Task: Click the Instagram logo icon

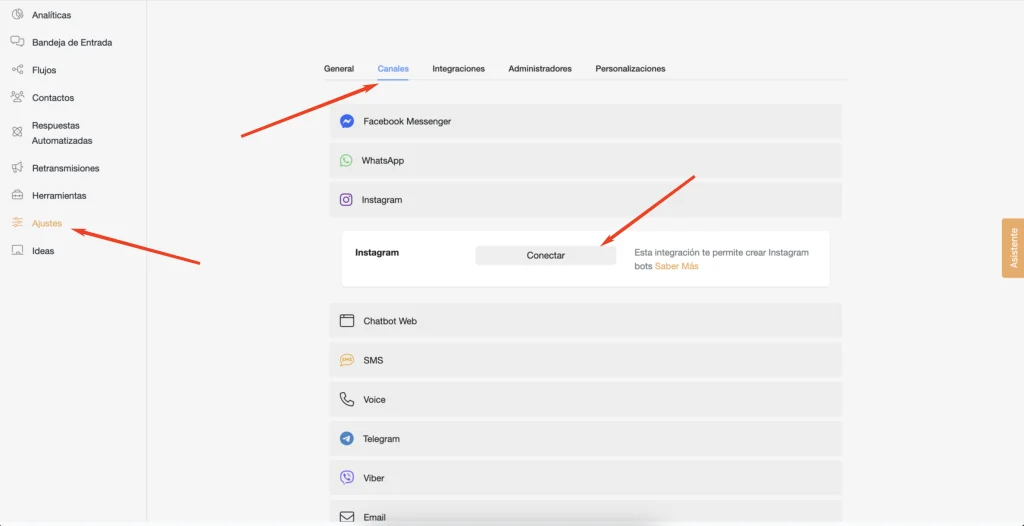Action: 346,199
